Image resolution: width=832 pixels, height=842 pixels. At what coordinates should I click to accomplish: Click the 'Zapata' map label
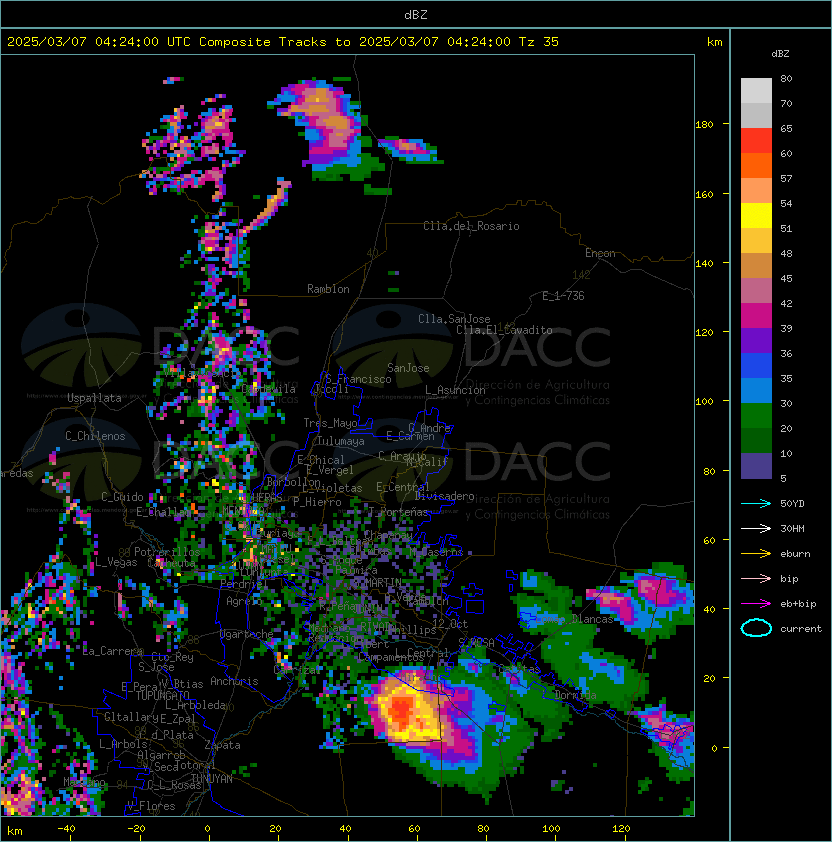[222, 745]
